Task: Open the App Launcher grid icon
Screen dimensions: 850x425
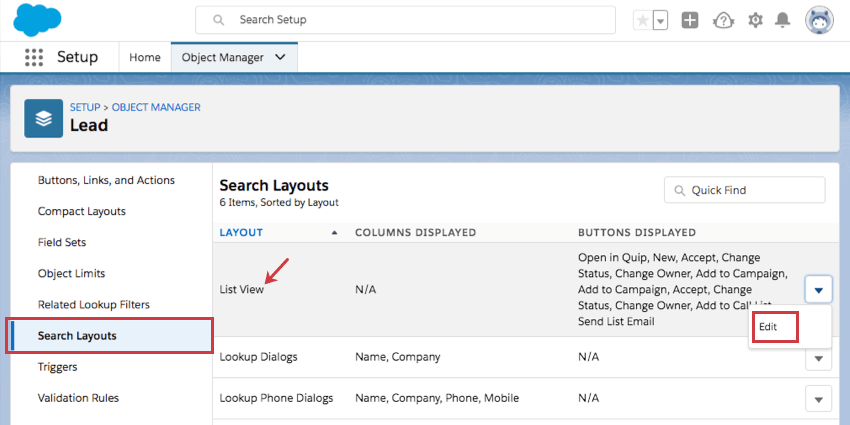Action: tap(33, 57)
